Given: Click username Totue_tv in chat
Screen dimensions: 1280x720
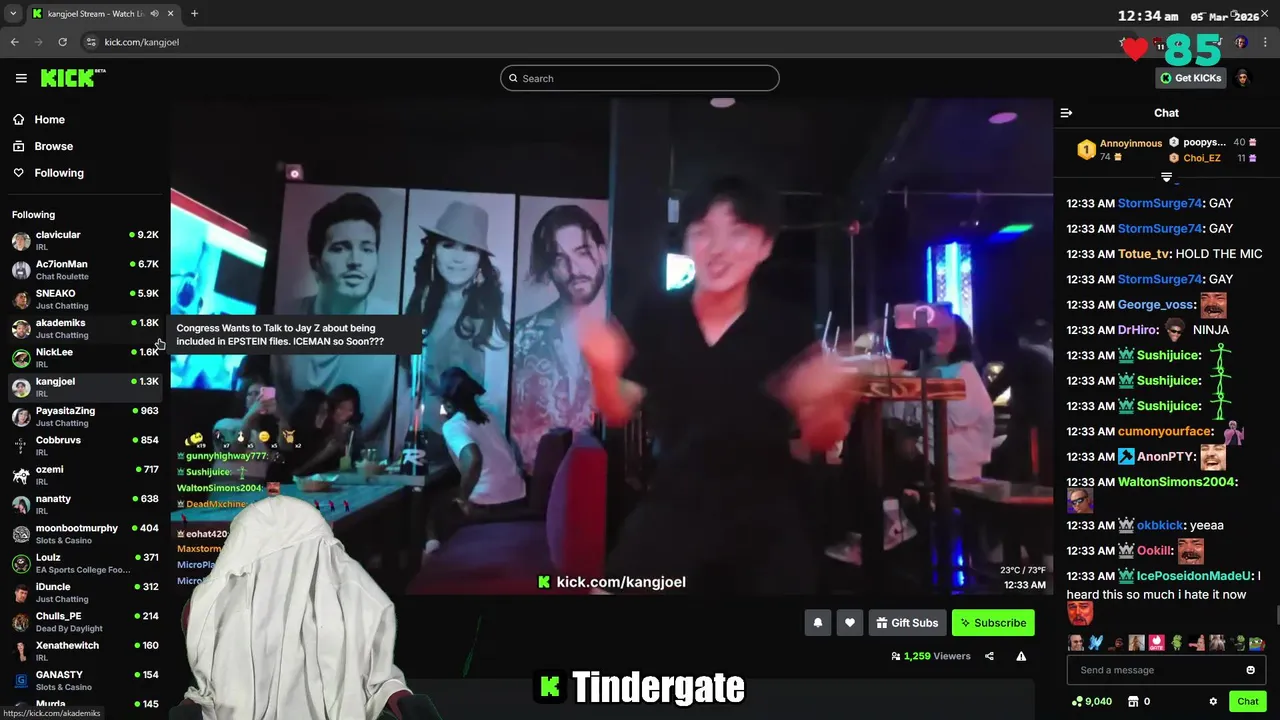Looking at the screenshot, I should pos(1144,254).
